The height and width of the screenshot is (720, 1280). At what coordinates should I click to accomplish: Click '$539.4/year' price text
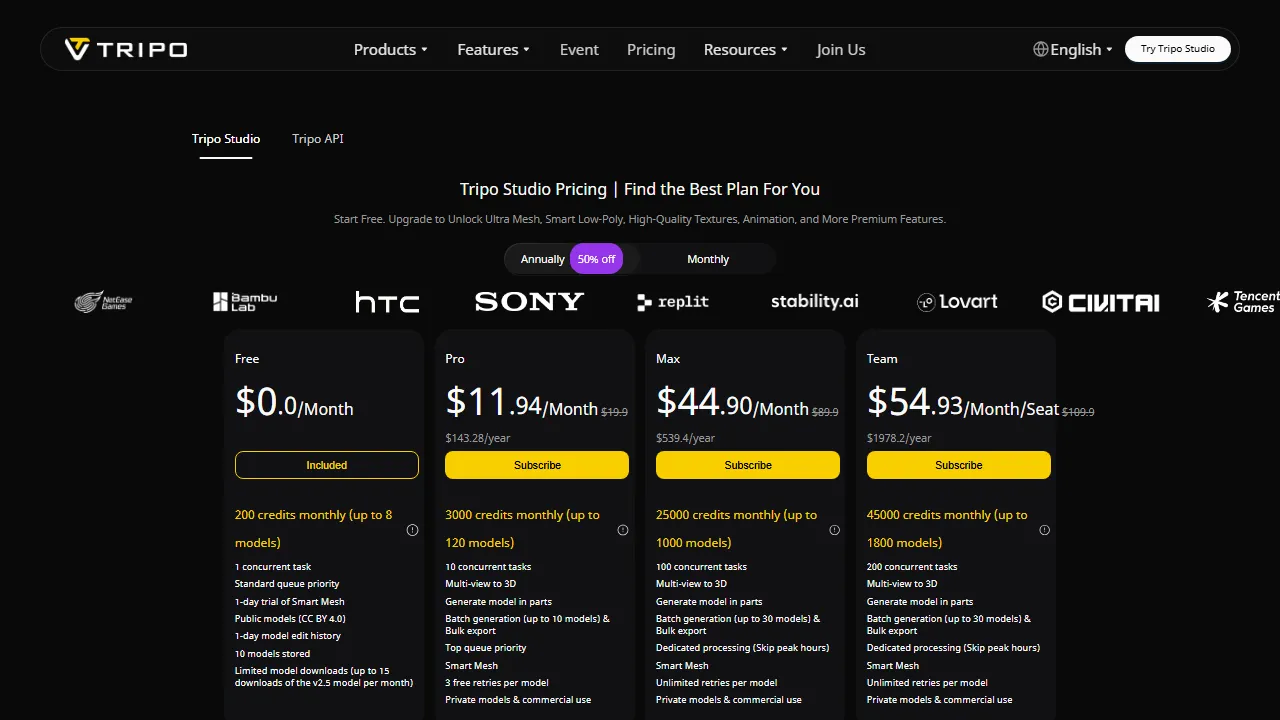(x=686, y=438)
